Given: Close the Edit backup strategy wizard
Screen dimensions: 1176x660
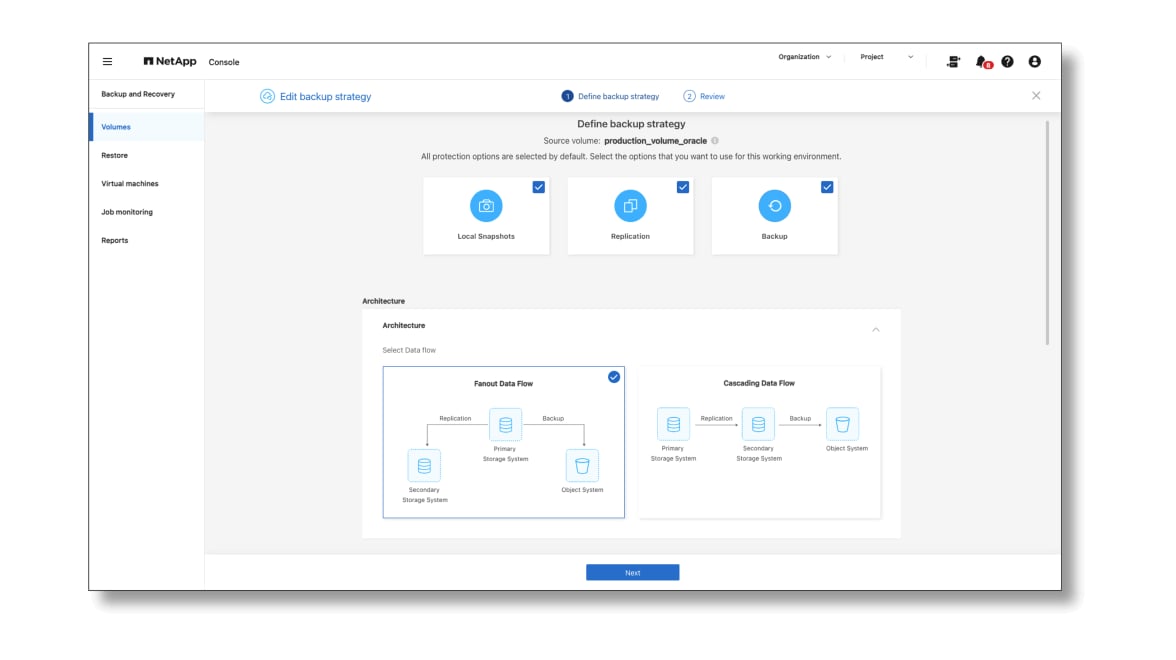Looking at the screenshot, I should 1036,96.
